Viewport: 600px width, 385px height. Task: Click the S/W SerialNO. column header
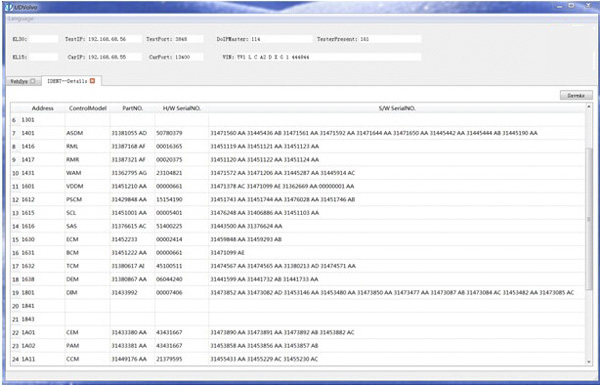pyautogui.click(x=397, y=108)
